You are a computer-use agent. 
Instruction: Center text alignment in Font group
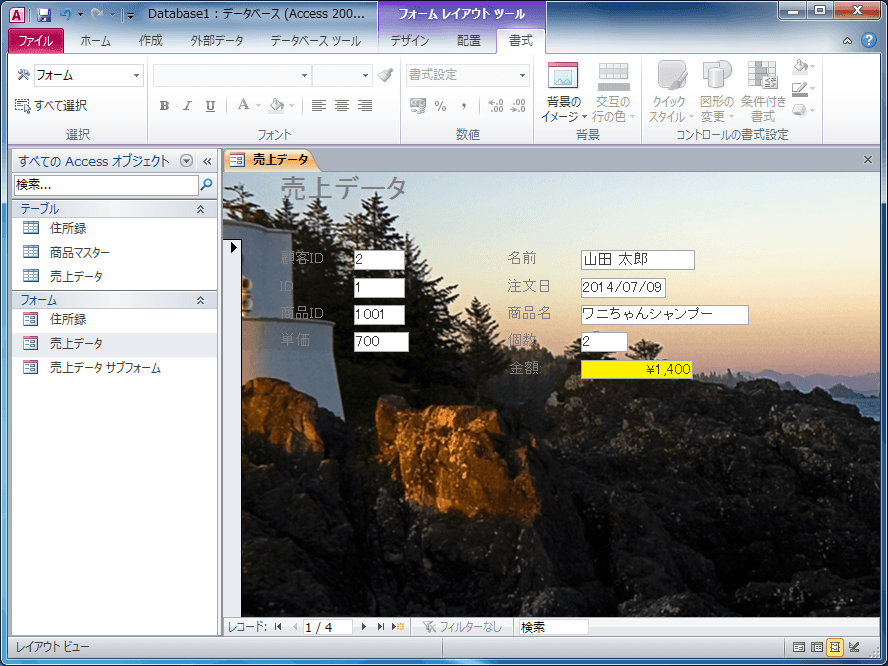342,105
